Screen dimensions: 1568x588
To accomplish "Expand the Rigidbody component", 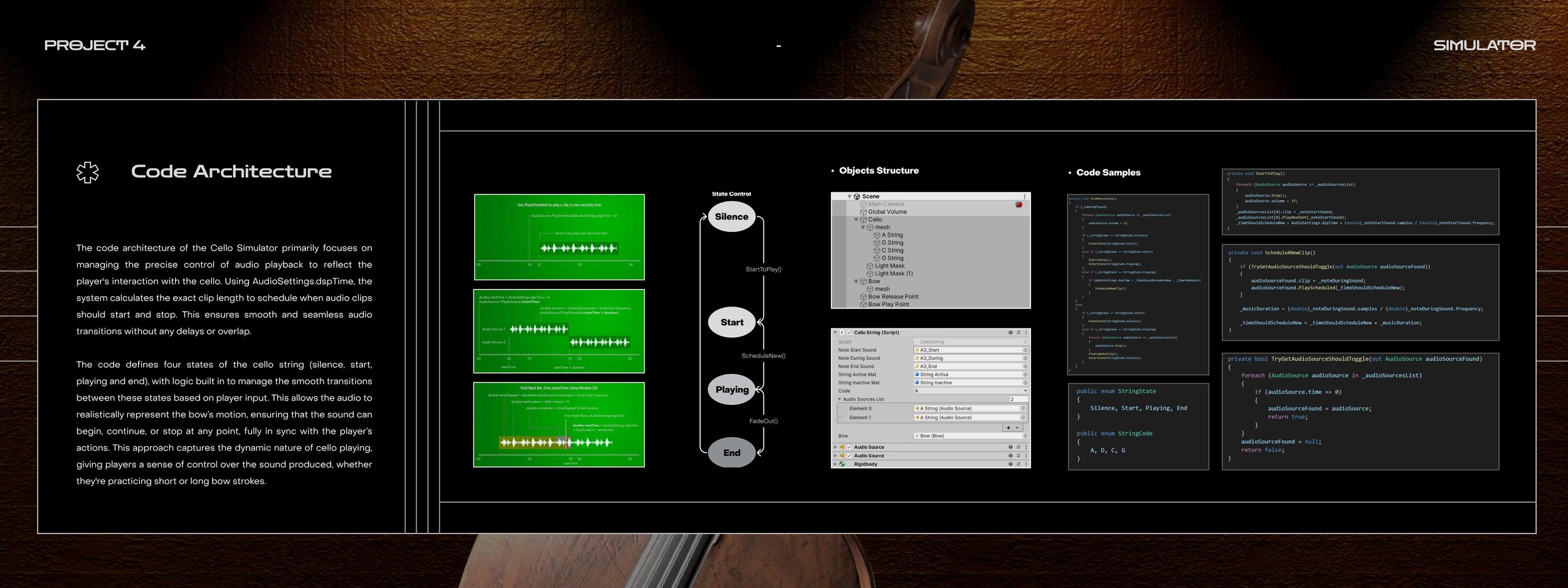I will [x=835, y=464].
